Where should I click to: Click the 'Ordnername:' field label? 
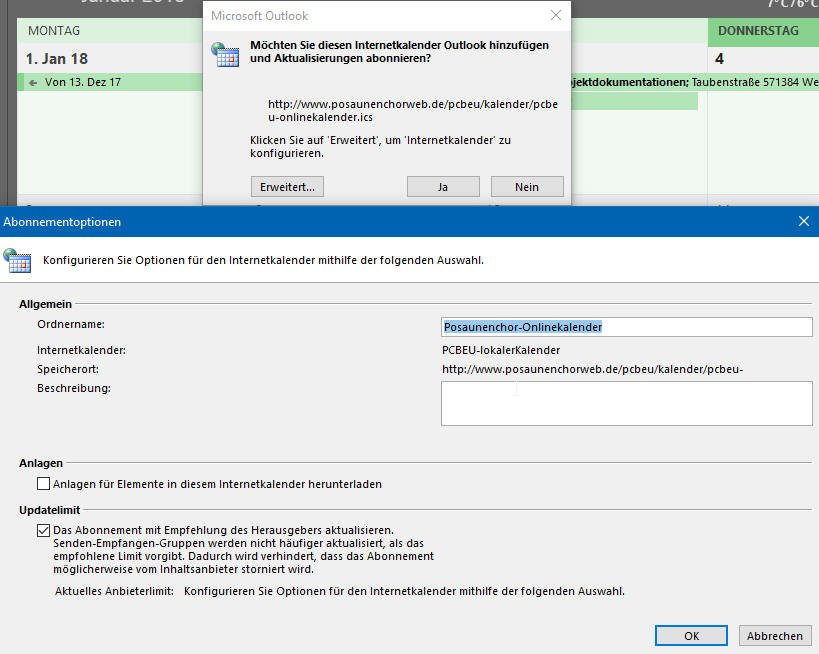71,324
